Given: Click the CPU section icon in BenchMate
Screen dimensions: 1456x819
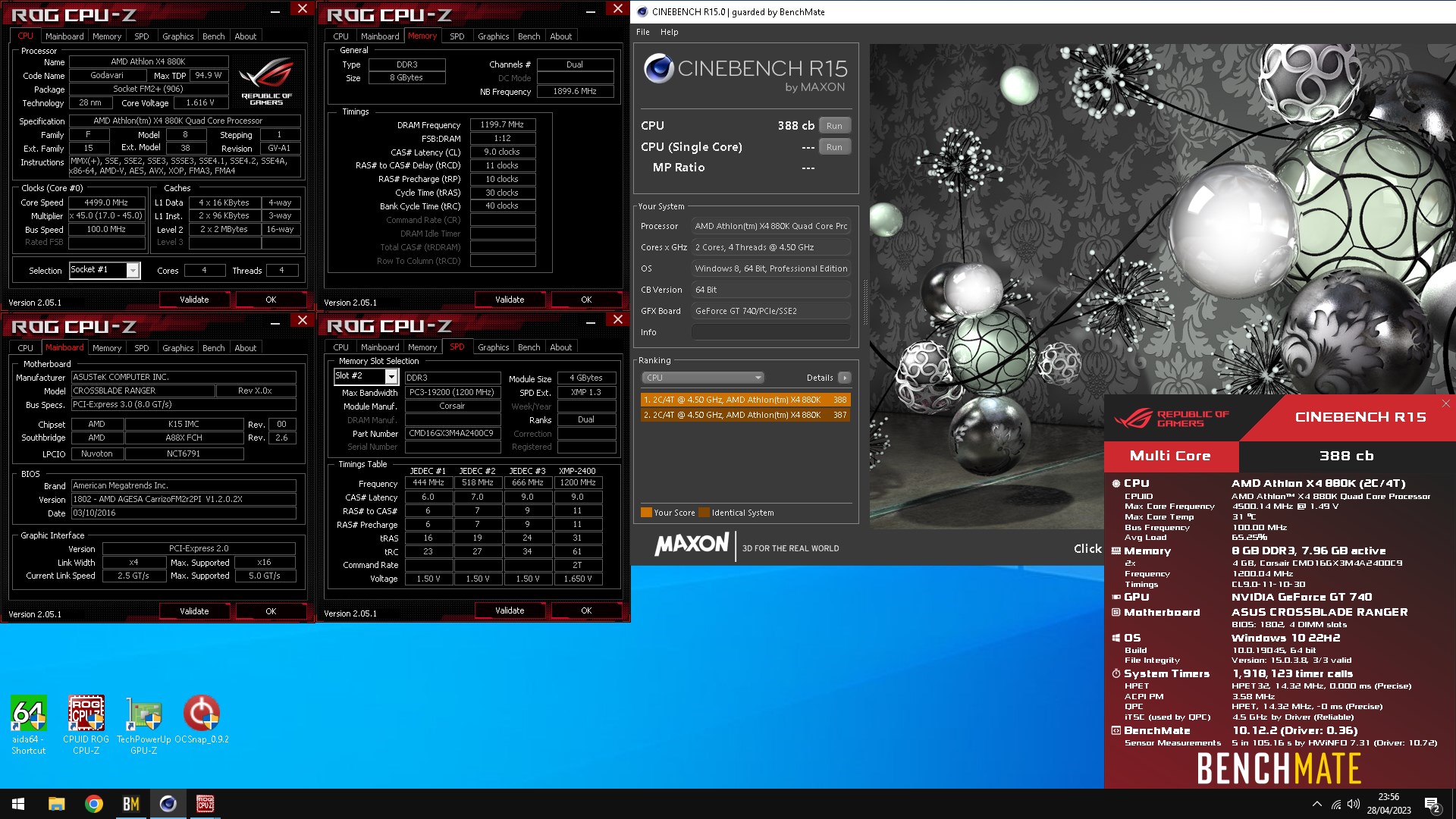Looking at the screenshot, I should point(1116,483).
